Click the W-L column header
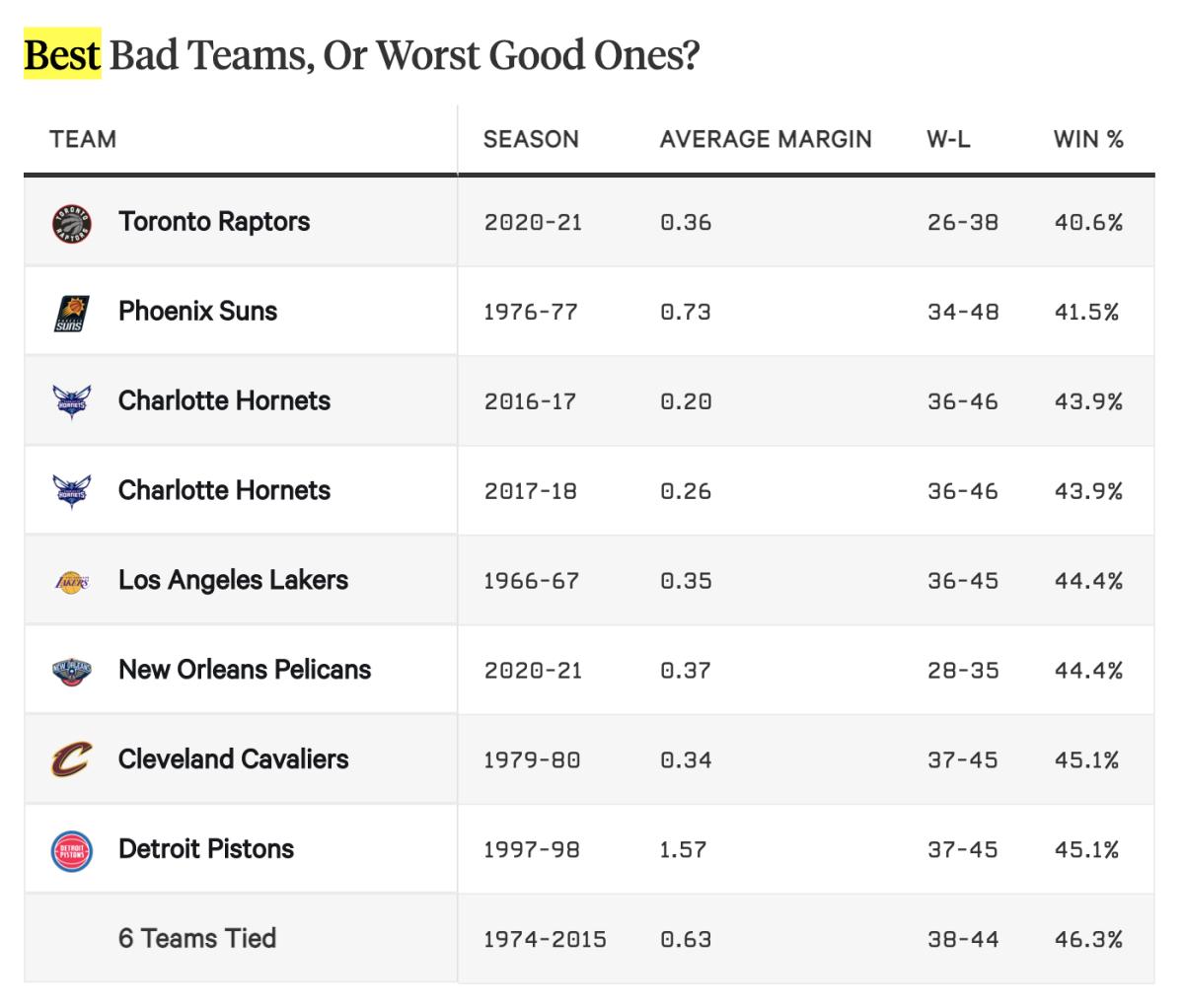 948,139
